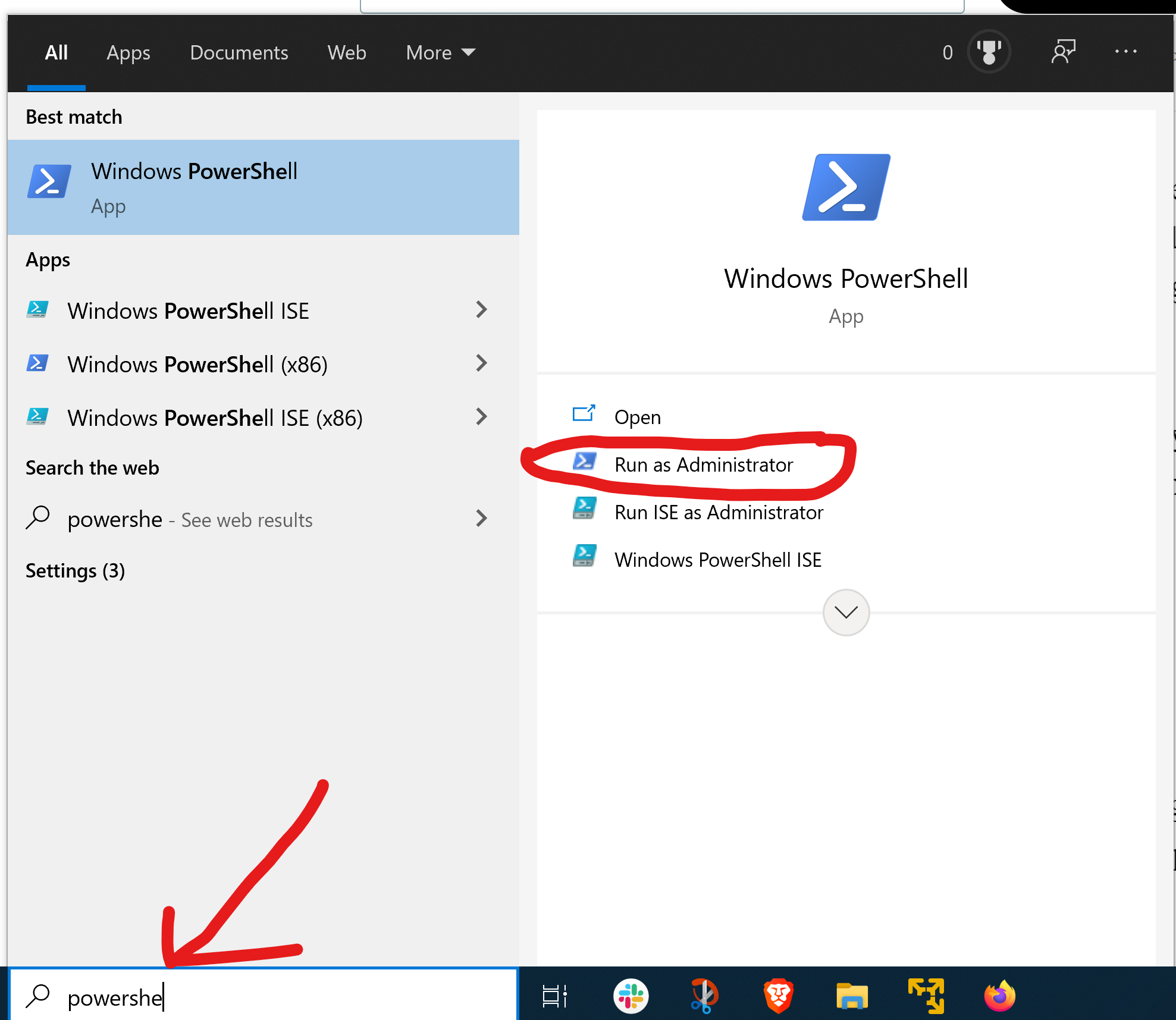This screenshot has height=1020, width=1176.
Task: Open Task View on the taskbar
Action: click(555, 996)
